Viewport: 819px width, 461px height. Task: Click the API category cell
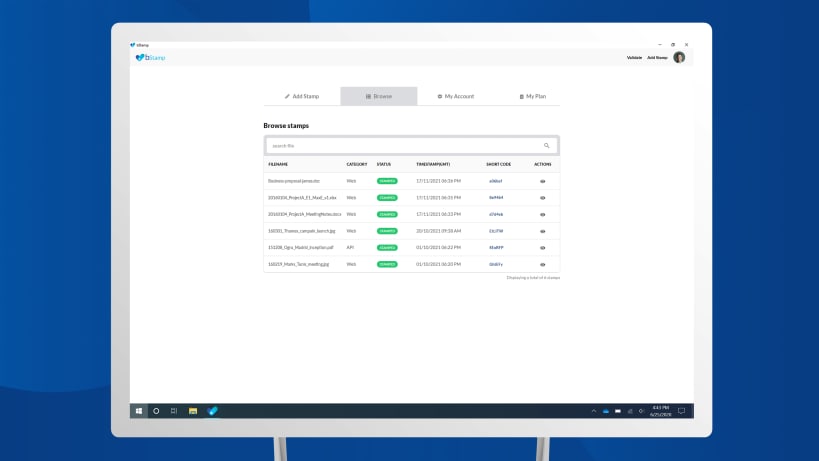[350, 248]
